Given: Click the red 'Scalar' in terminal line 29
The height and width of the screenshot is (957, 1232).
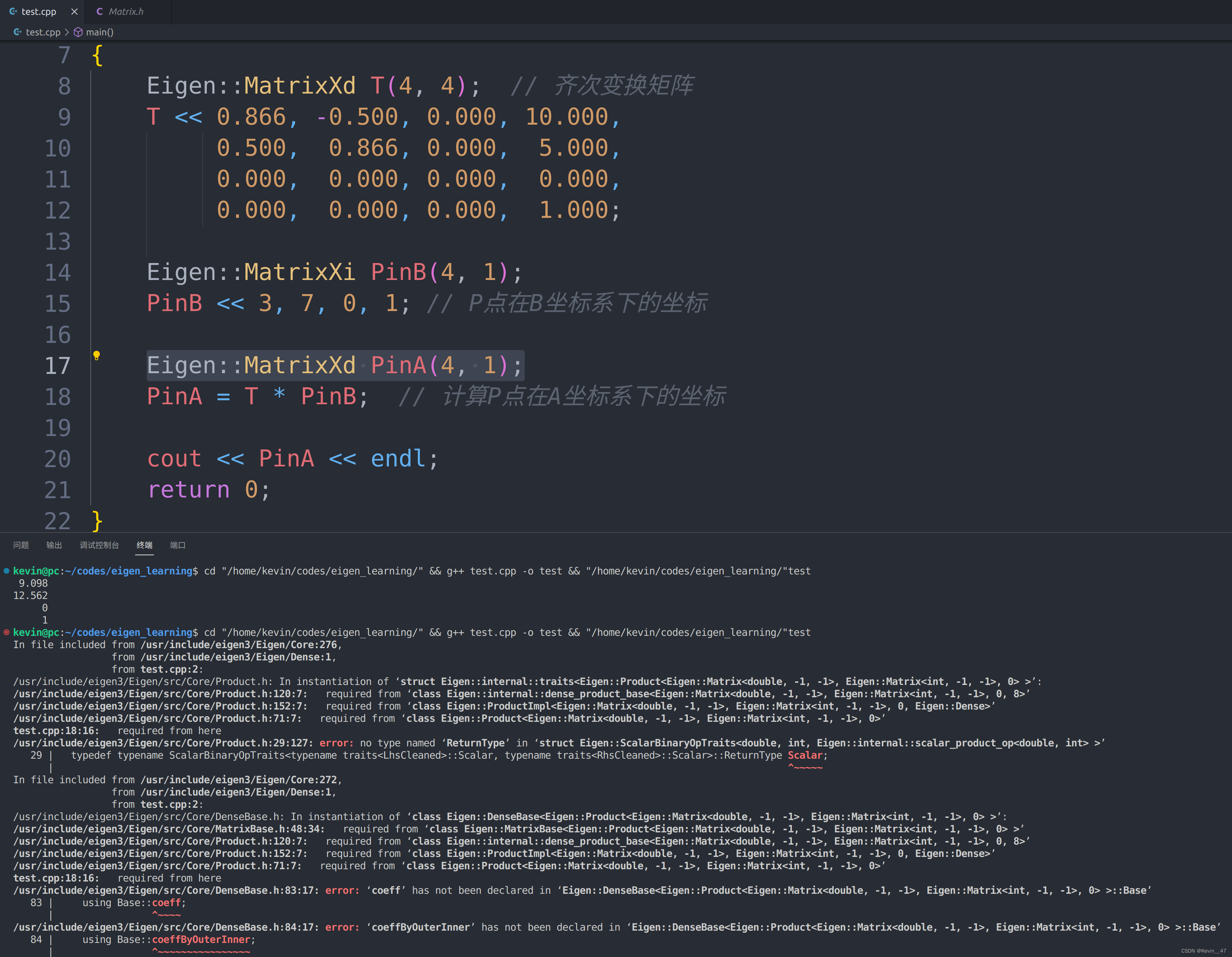Looking at the screenshot, I should click(x=805, y=755).
